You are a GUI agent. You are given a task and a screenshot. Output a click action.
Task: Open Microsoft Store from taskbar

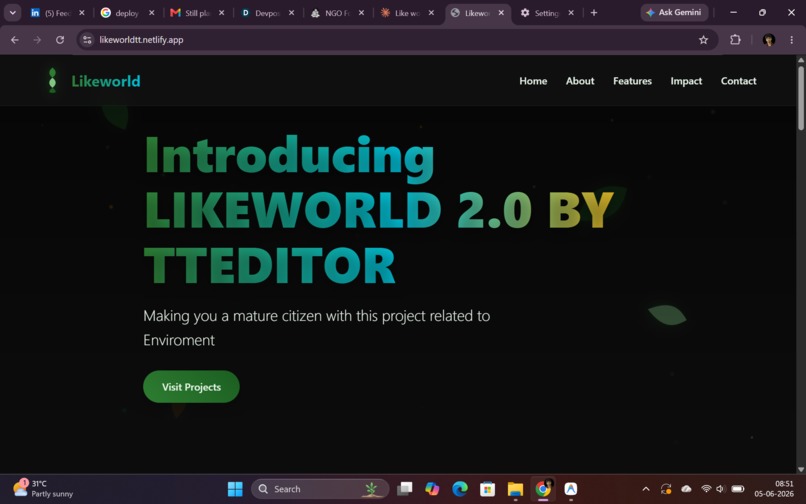(x=487, y=489)
